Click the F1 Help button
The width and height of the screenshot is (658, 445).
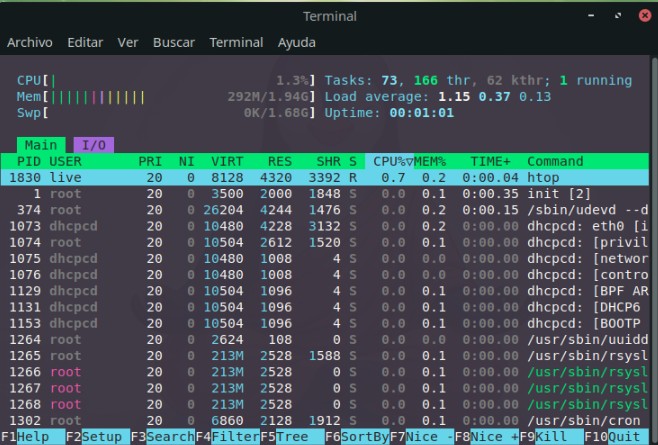(x=33, y=437)
